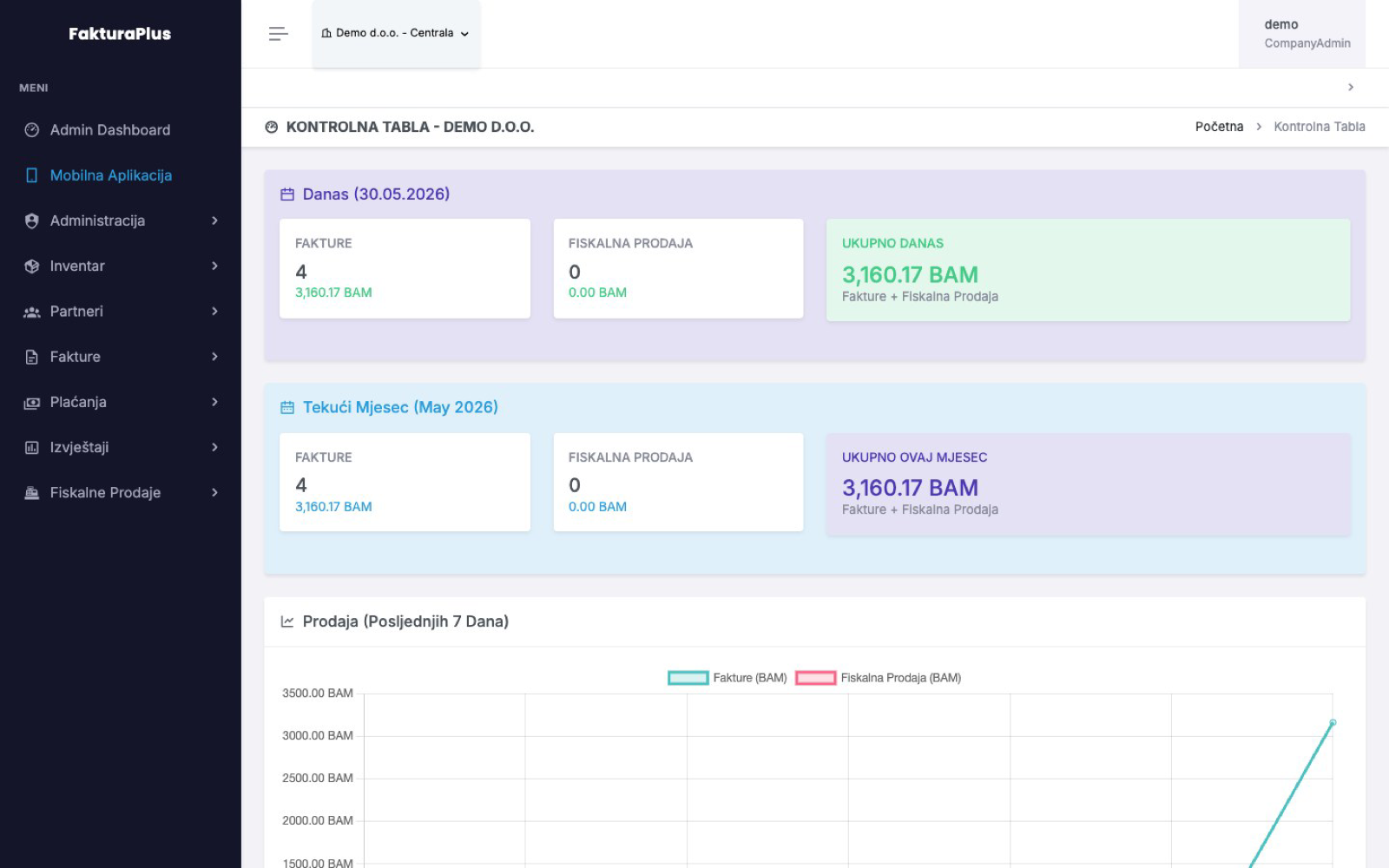Click the 2000.00 BAM axis label

click(x=318, y=821)
